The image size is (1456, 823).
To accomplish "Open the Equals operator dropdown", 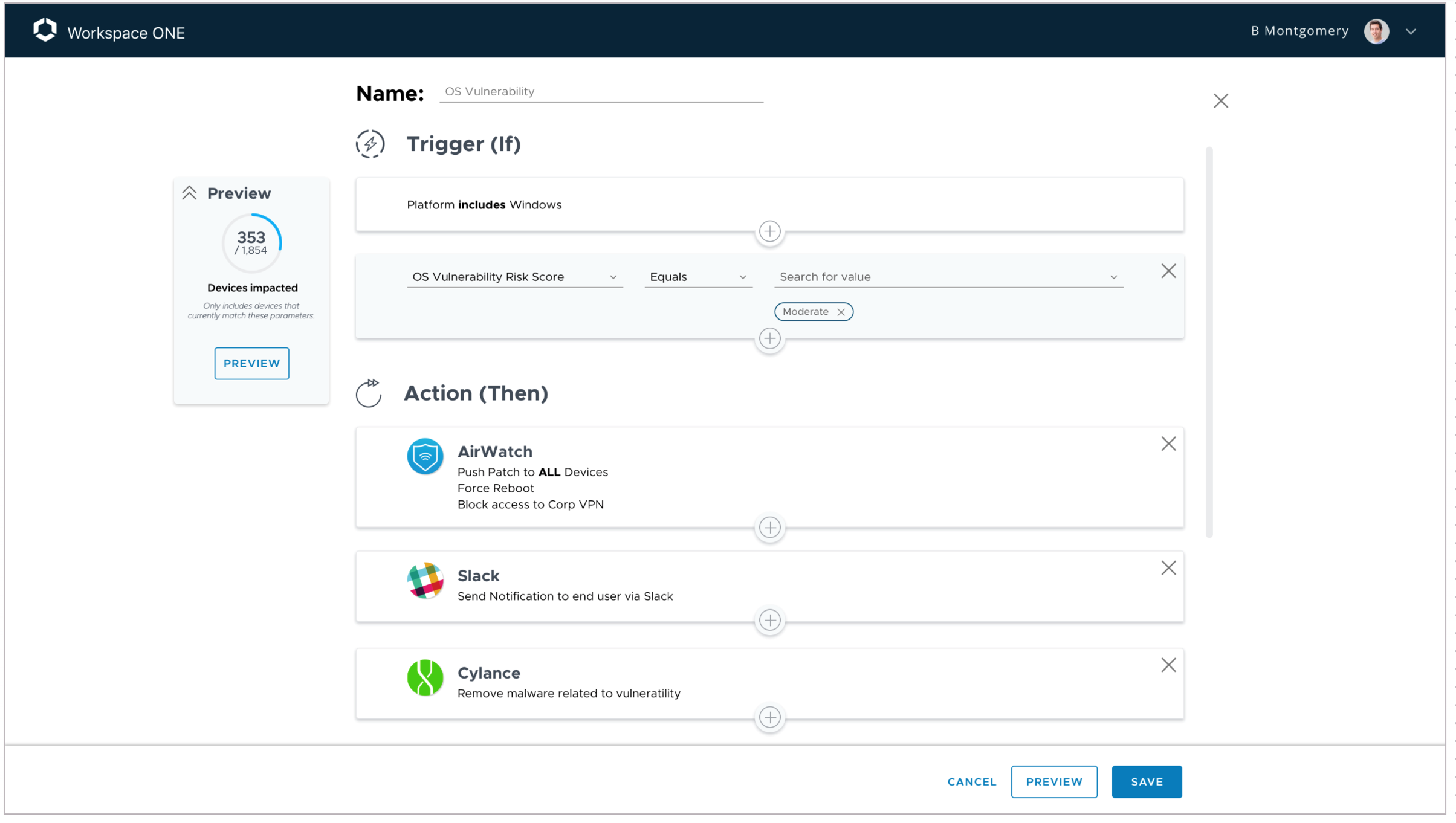I will pos(698,277).
